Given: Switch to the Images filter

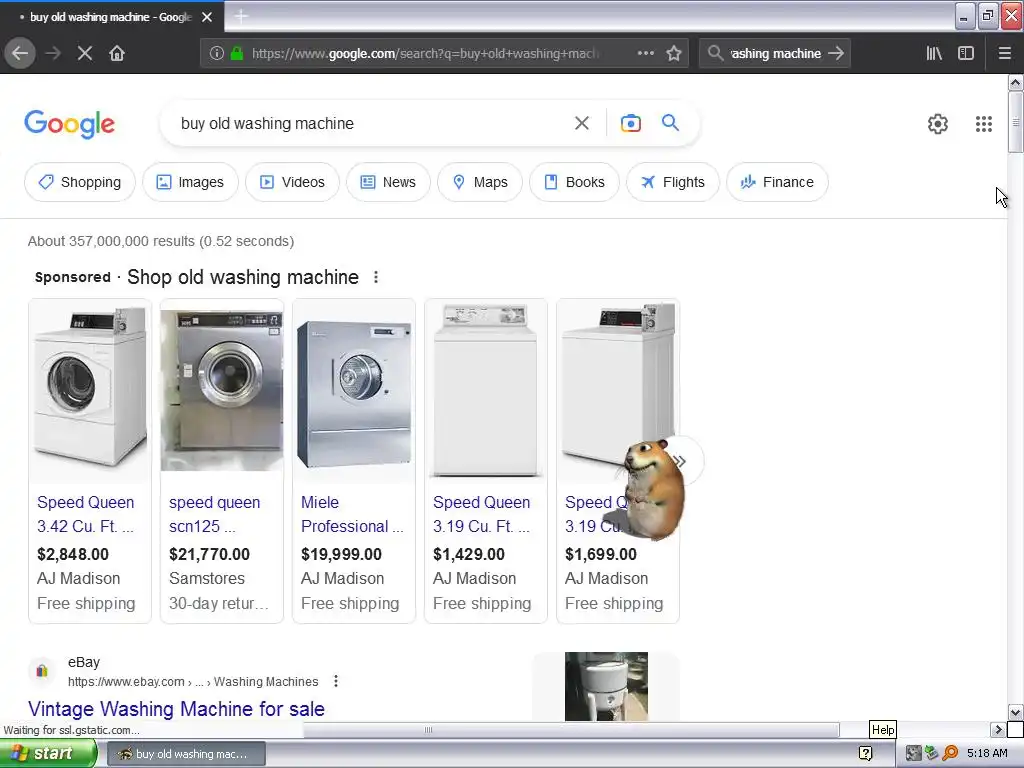Looking at the screenshot, I should click(190, 182).
